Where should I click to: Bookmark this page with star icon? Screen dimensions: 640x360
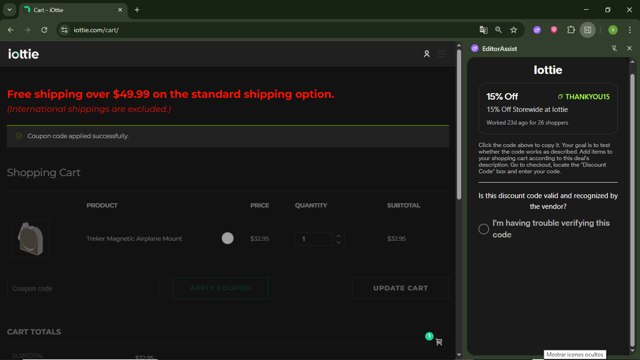point(513,30)
